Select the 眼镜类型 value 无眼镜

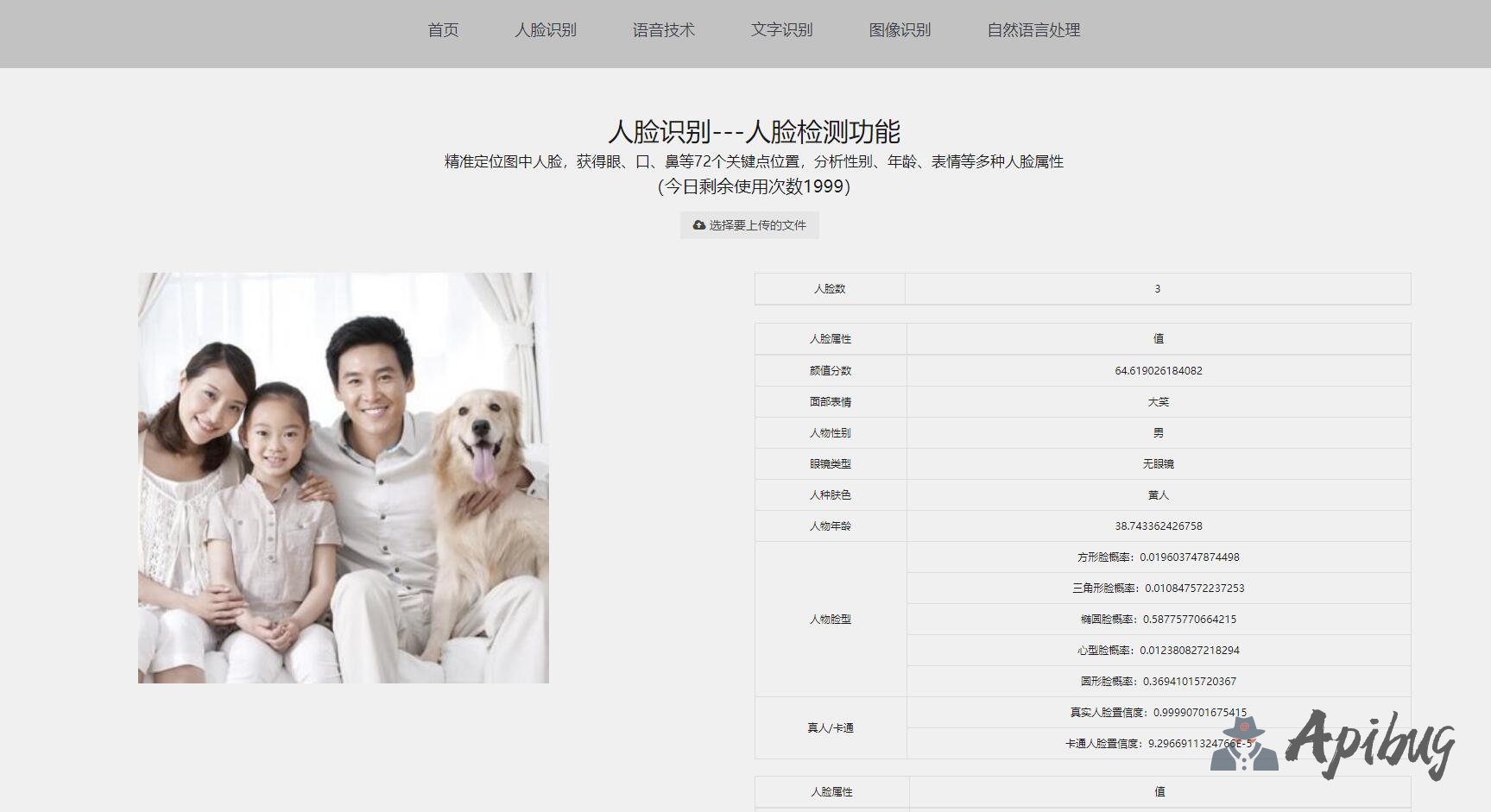(x=1158, y=464)
